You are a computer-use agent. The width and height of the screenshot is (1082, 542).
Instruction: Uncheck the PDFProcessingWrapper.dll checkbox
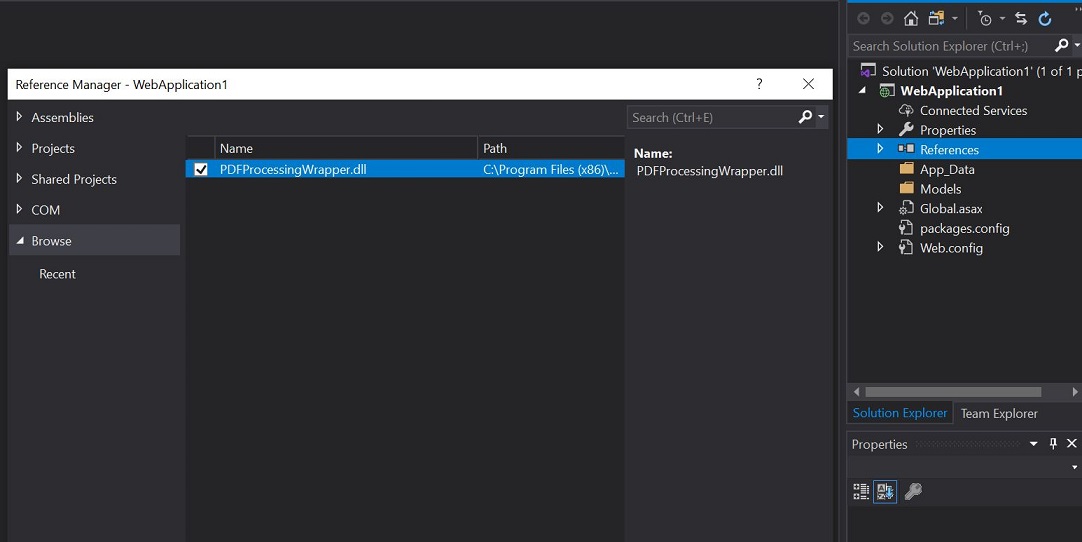[201, 170]
